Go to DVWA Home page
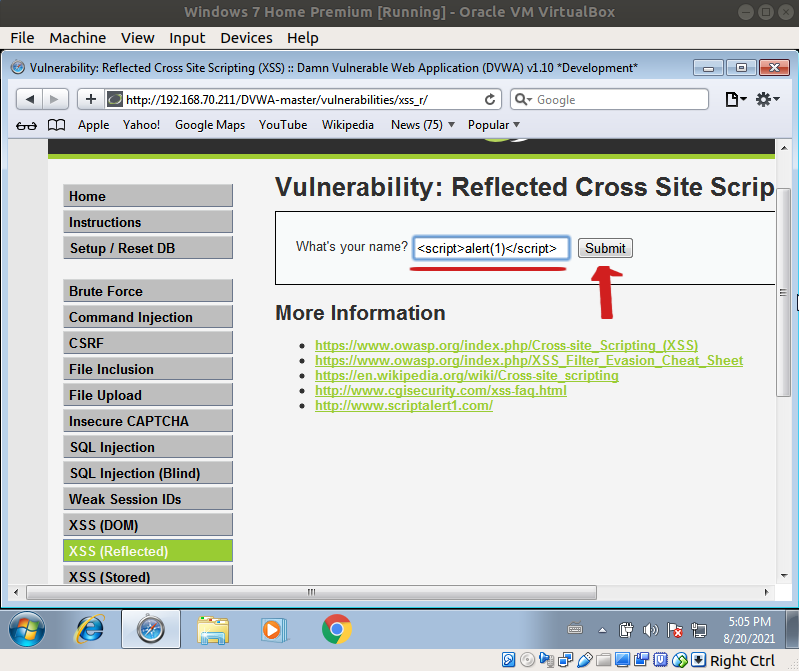799x671 pixels. [x=148, y=196]
